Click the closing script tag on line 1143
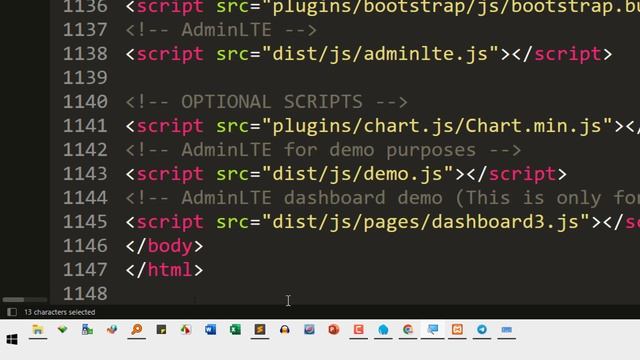640x360 pixels. click(517, 174)
